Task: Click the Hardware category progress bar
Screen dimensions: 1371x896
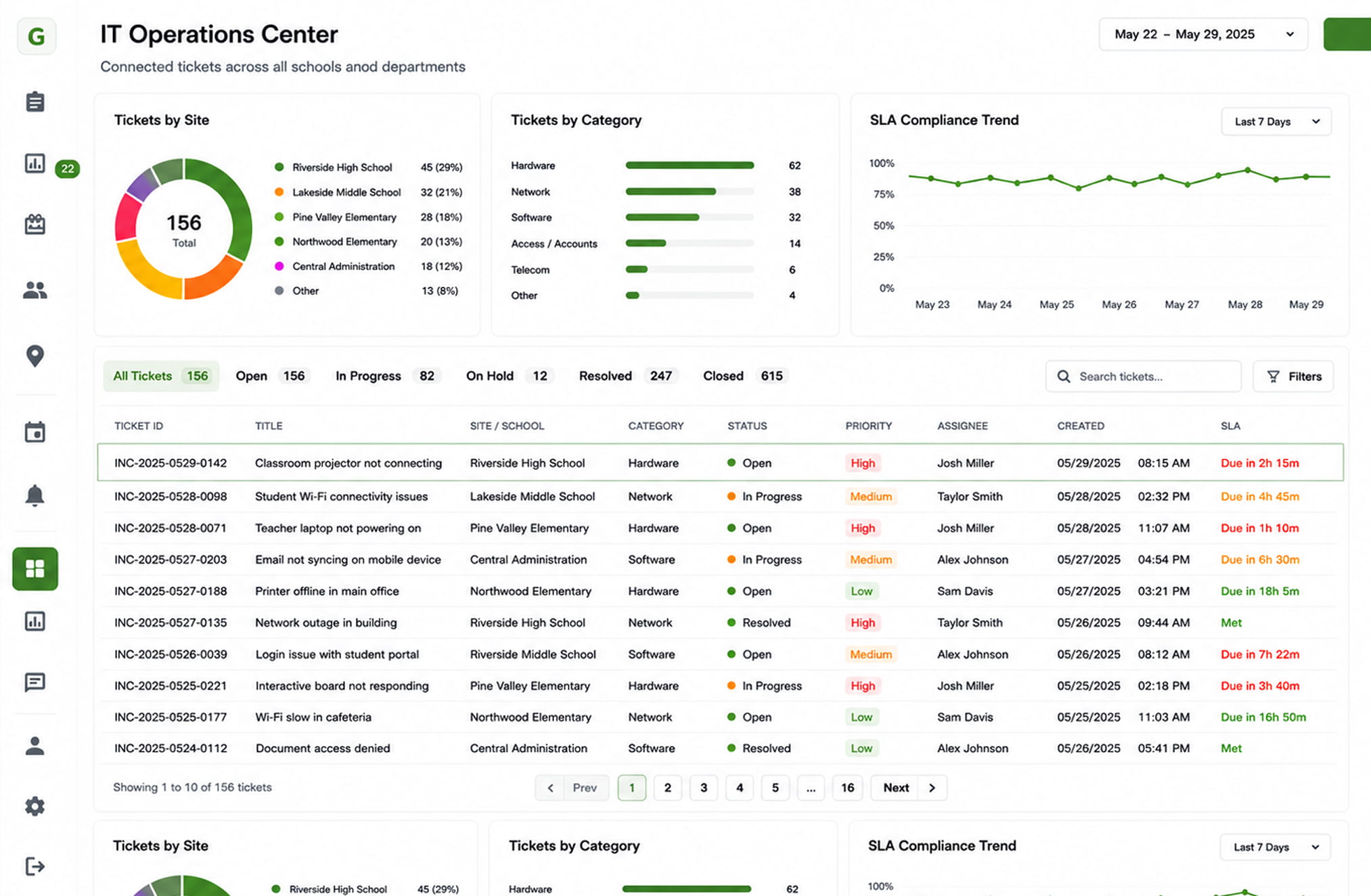Action: (690, 165)
